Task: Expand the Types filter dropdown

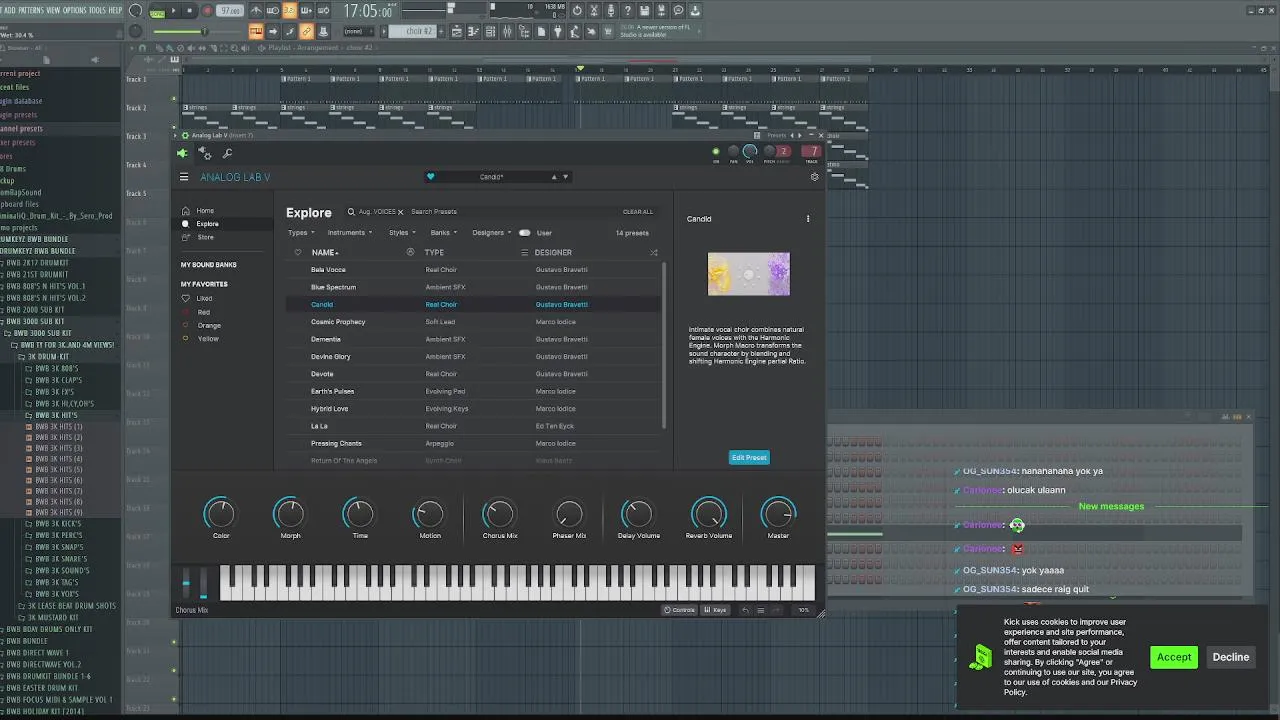Action: (299, 233)
